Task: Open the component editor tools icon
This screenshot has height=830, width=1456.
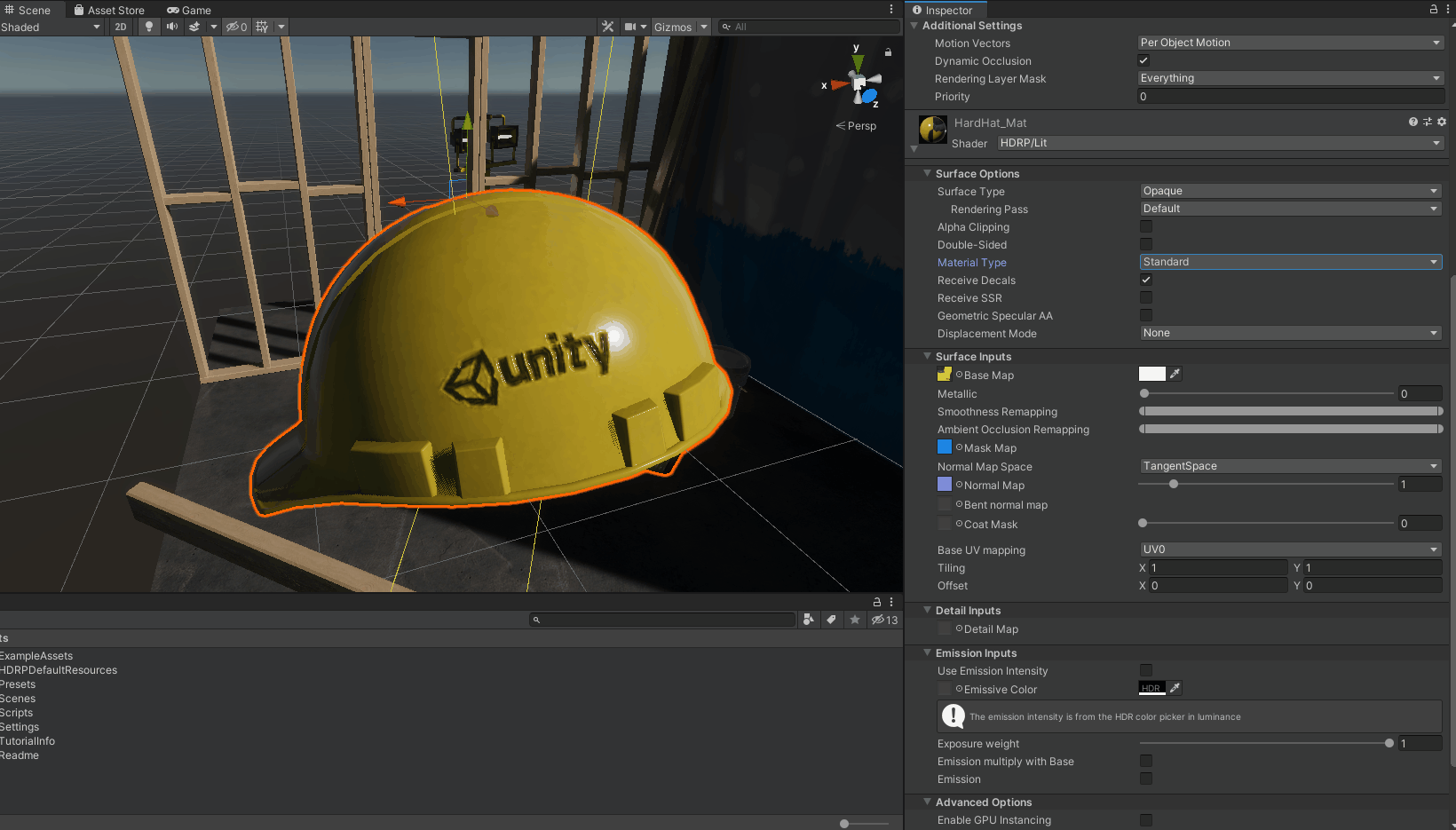Action: coord(608,27)
